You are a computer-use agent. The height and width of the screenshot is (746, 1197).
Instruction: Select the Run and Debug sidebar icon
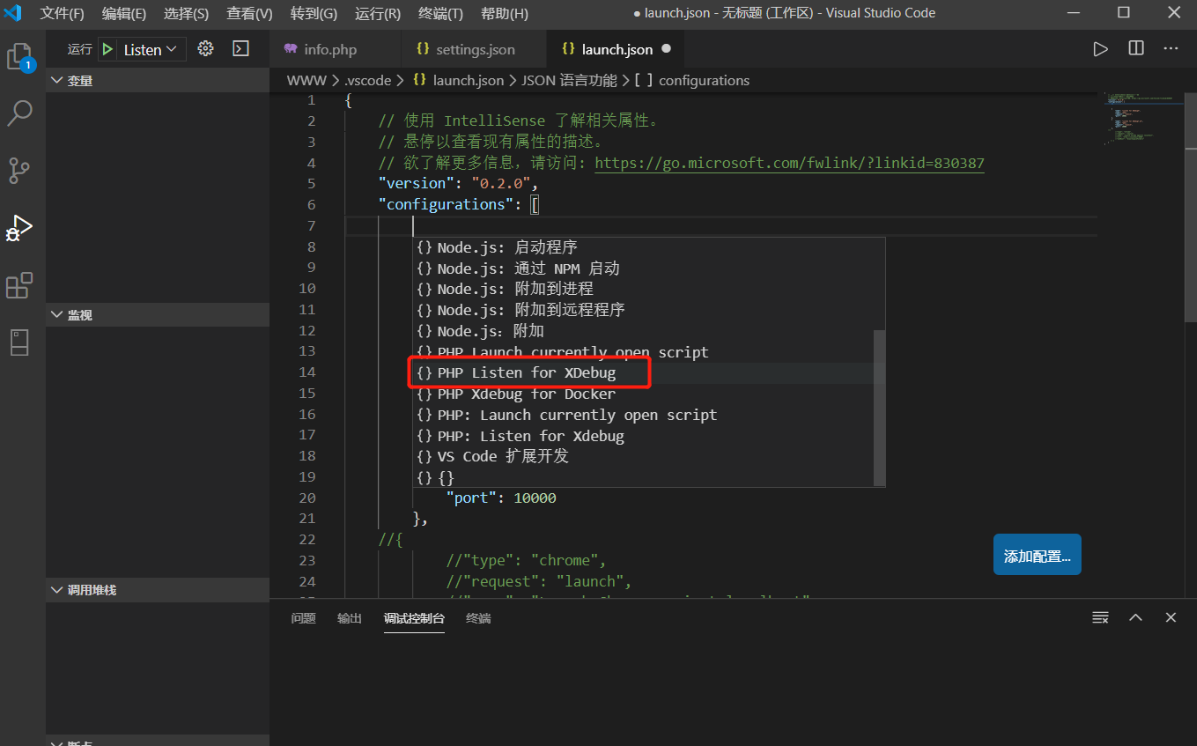[20, 227]
